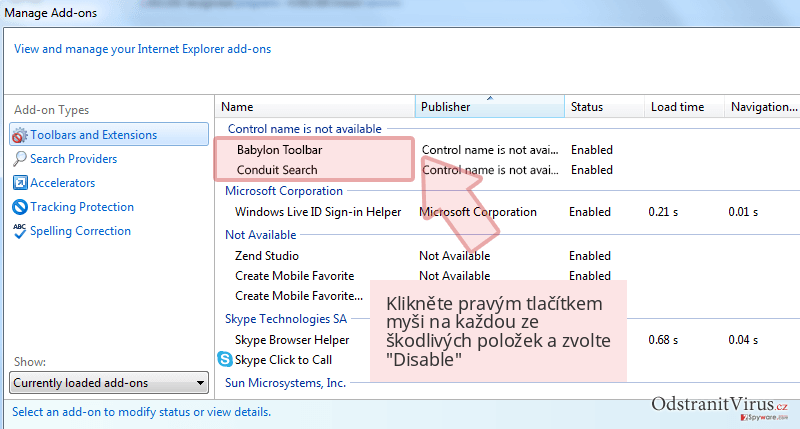Click the Search Providers magnifier icon
This screenshot has height=429, width=800.
coord(19,159)
